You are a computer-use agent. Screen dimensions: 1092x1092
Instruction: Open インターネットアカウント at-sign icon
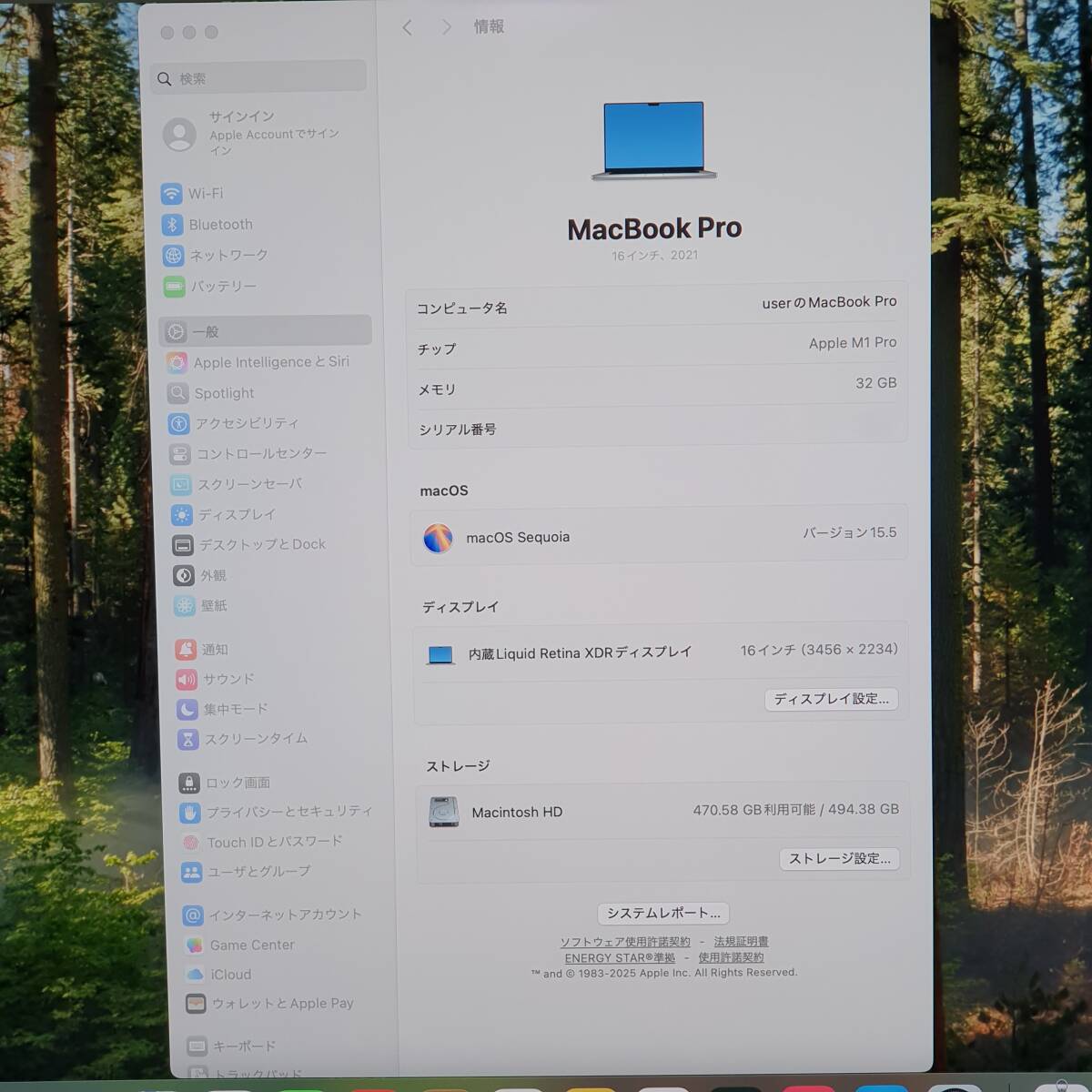pyautogui.click(x=193, y=915)
